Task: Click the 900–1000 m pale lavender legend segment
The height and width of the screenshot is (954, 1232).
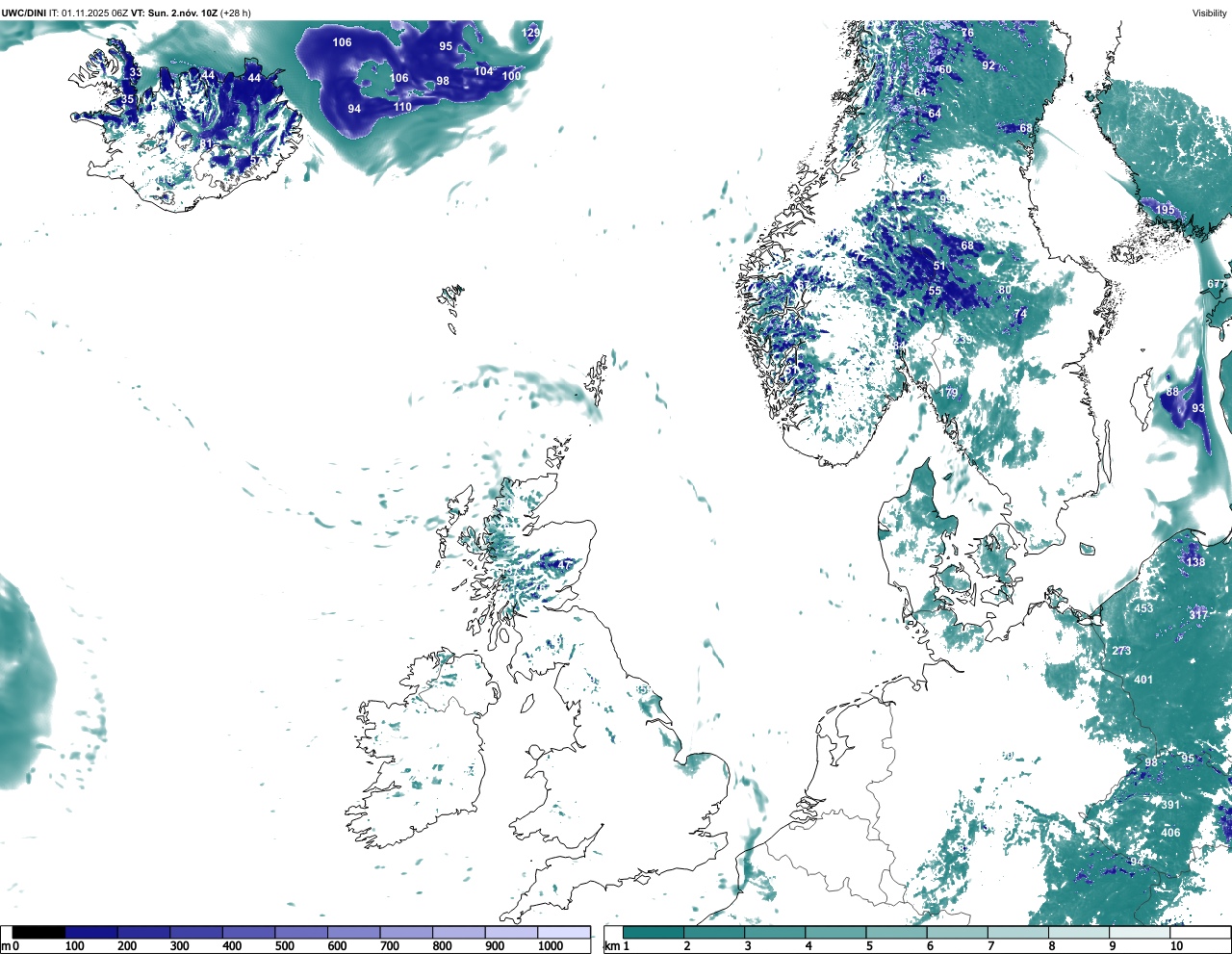Action: point(511,932)
